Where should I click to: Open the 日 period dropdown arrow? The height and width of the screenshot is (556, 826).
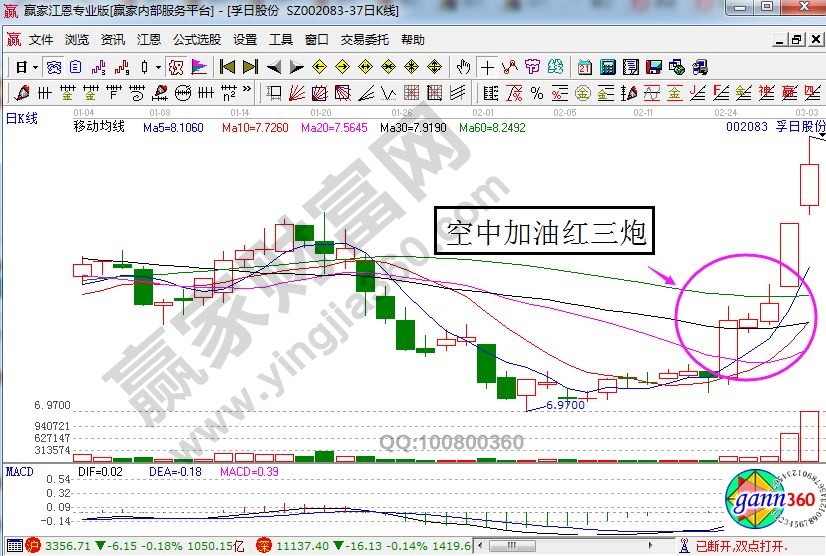pyautogui.click(x=35, y=68)
